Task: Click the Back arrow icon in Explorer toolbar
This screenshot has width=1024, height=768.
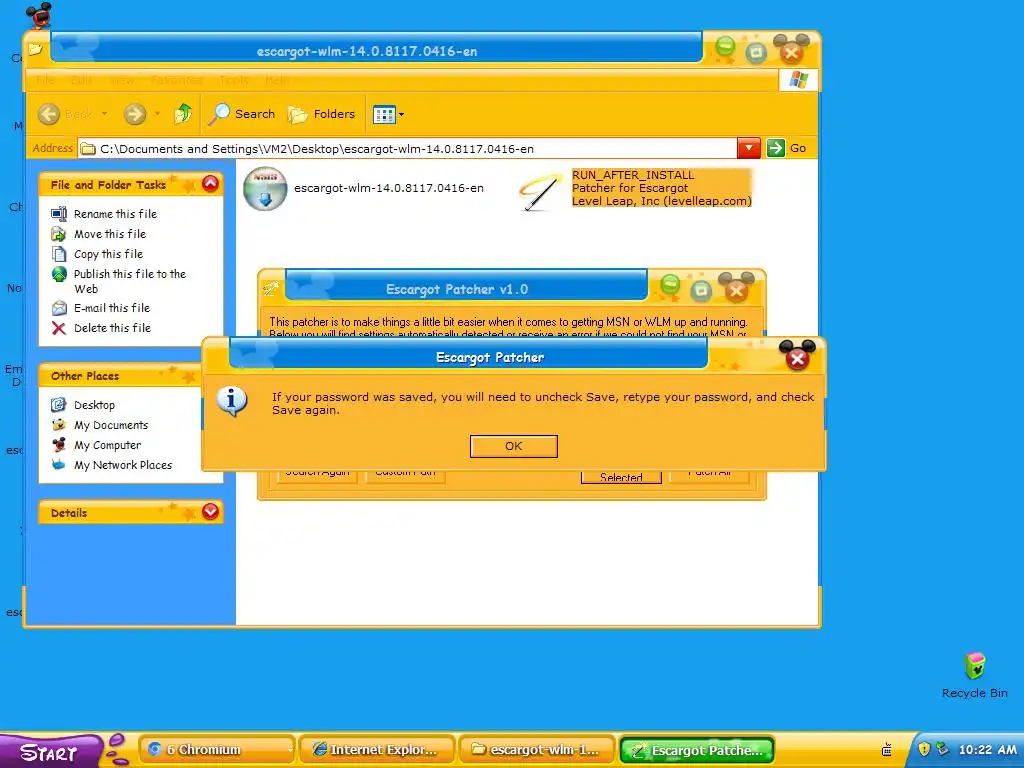Action: 49,114
